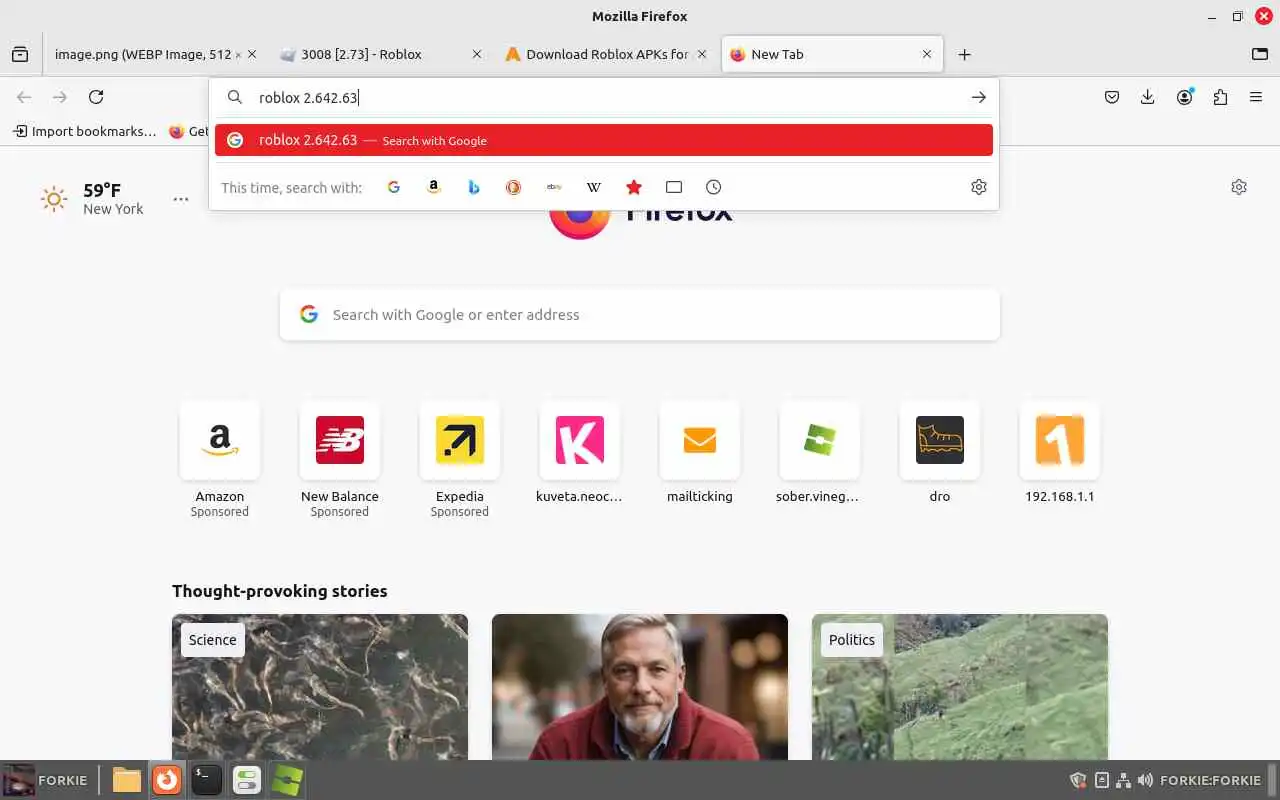Image resolution: width=1280 pixels, height=800 pixels.
Task: Click Firefox icon in taskbar
Action: pyautogui.click(x=167, y=780)
